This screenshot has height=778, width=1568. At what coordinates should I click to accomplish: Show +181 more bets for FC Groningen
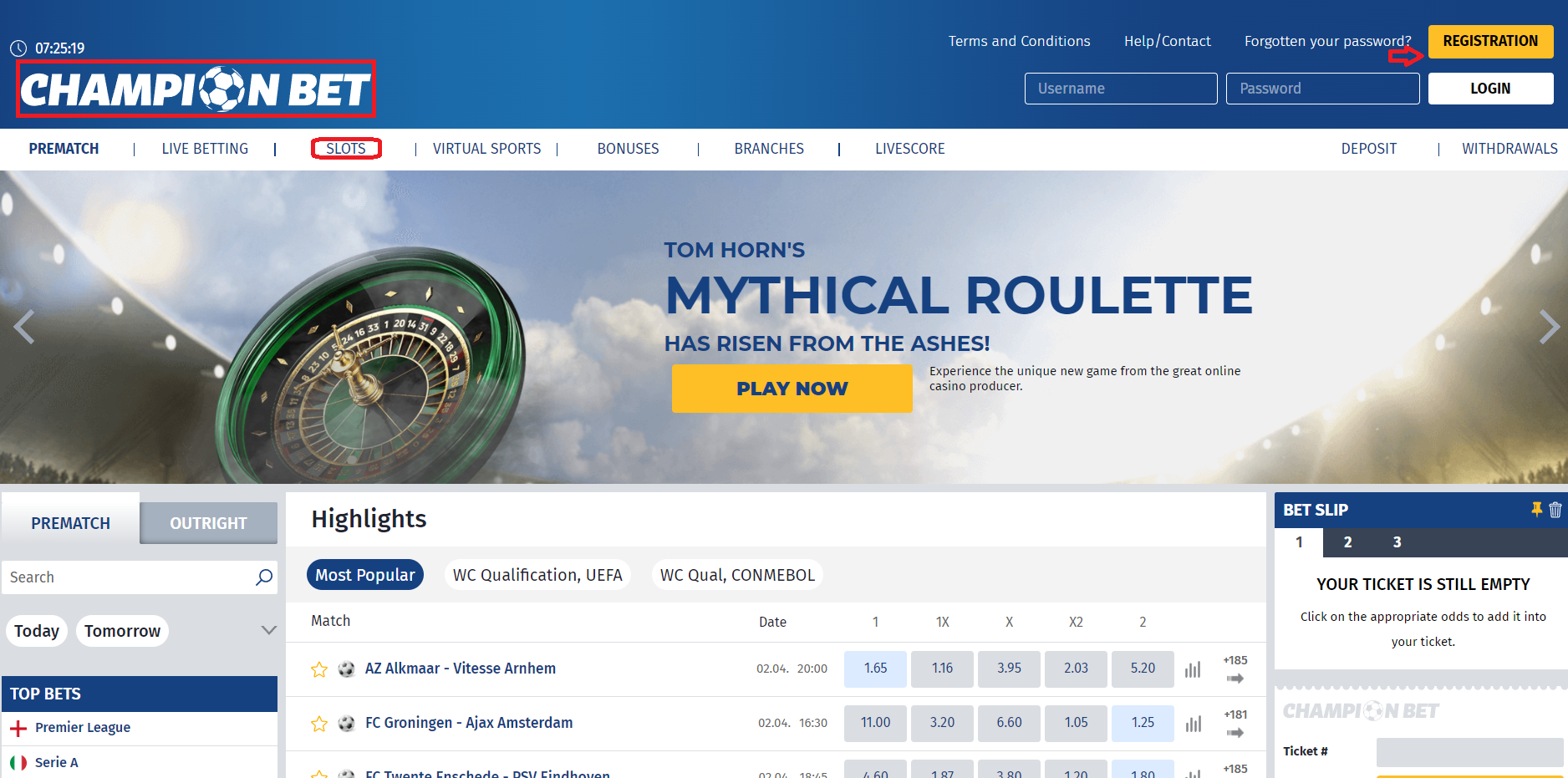tap(1235, 724)
